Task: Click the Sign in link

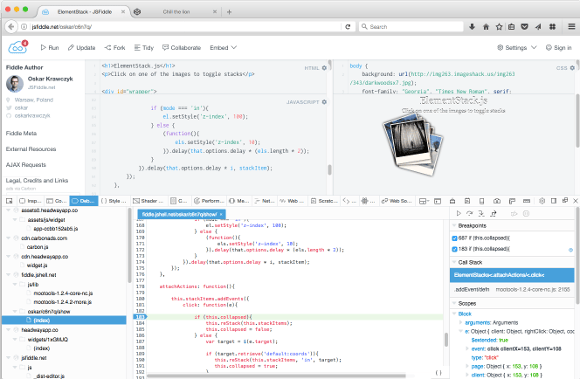Action: click(x=559, y=48)
